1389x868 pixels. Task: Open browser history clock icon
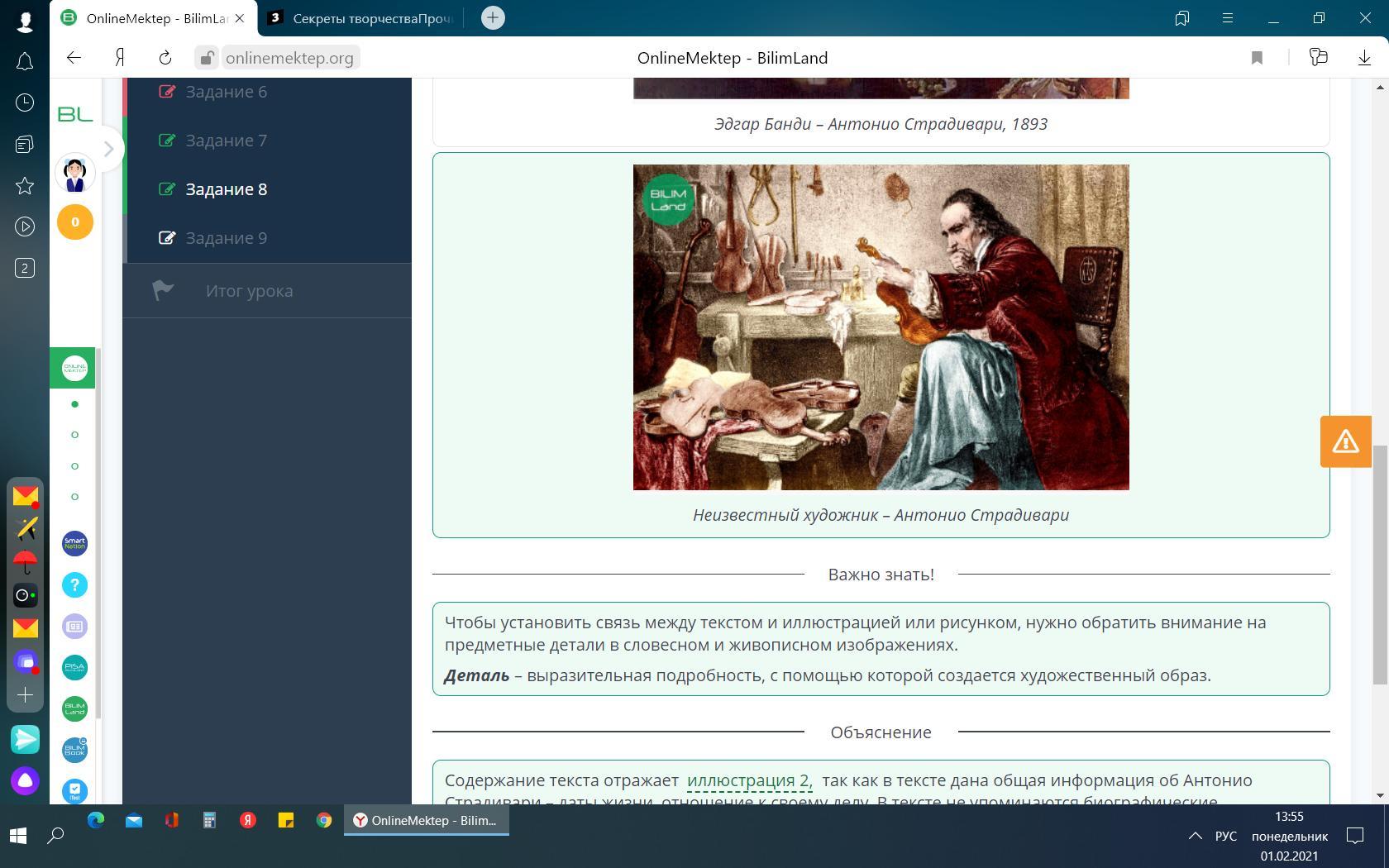pos(25,103)
